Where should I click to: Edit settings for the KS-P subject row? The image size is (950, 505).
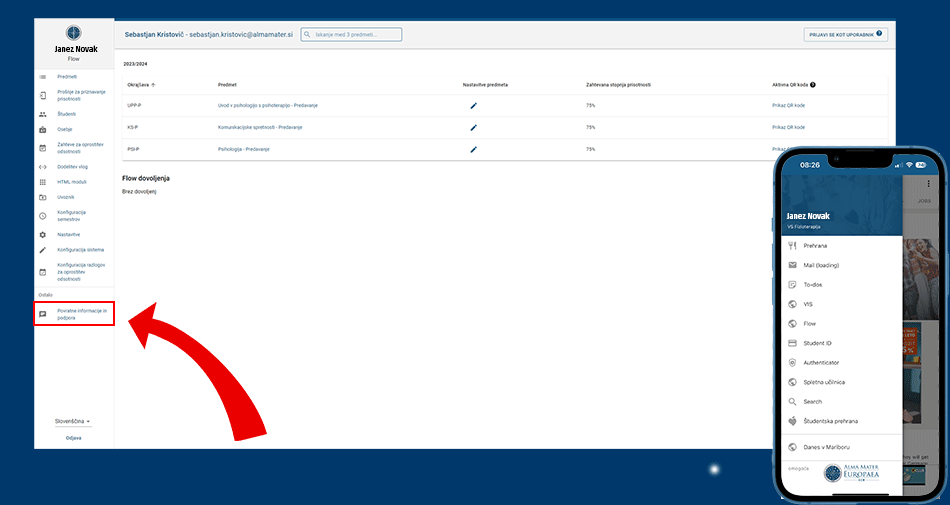pyautogui.click(x=473, y=127)
